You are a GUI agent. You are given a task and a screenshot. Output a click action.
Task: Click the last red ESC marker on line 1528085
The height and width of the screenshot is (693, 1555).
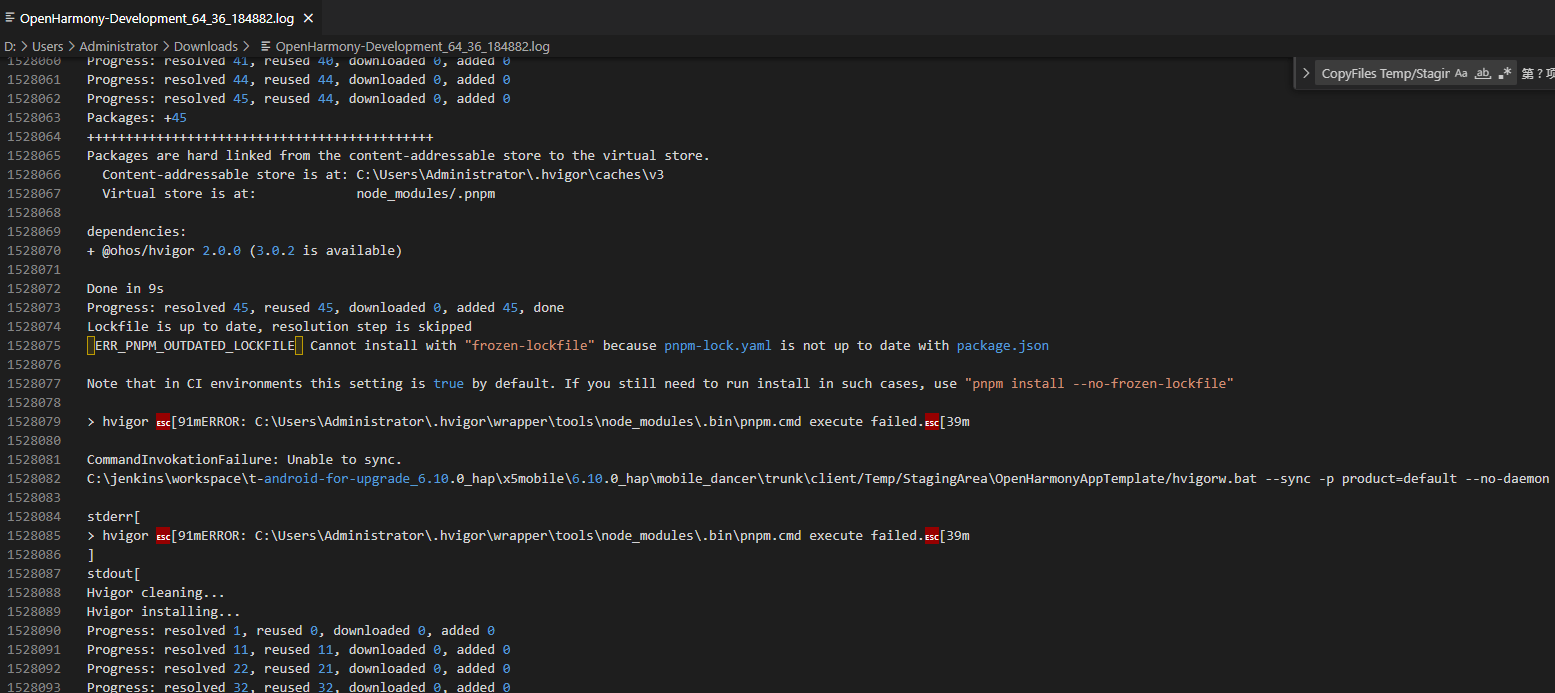pos(932,536)
